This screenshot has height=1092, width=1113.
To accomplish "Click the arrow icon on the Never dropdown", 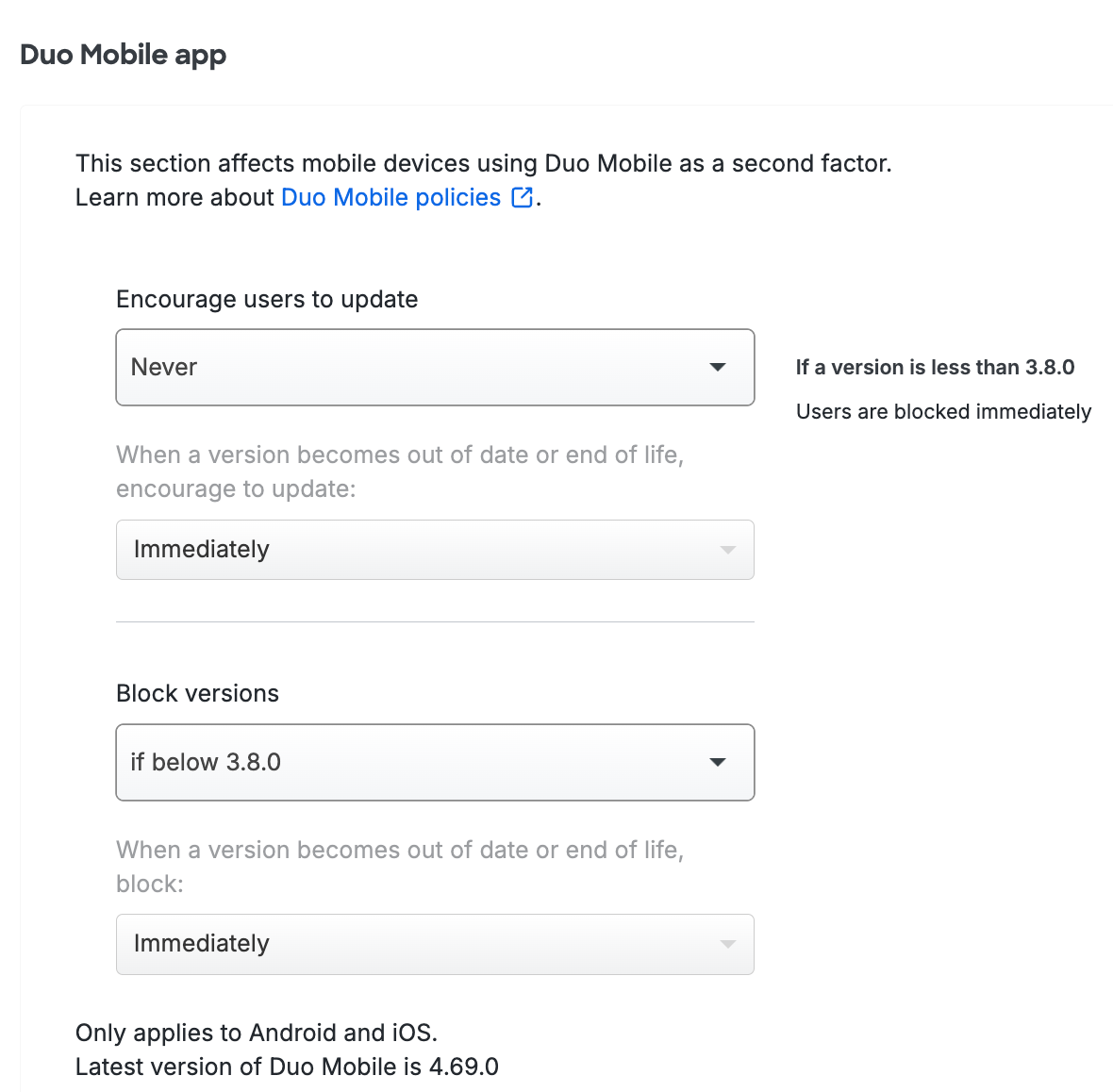I will [x=718, y=367].
